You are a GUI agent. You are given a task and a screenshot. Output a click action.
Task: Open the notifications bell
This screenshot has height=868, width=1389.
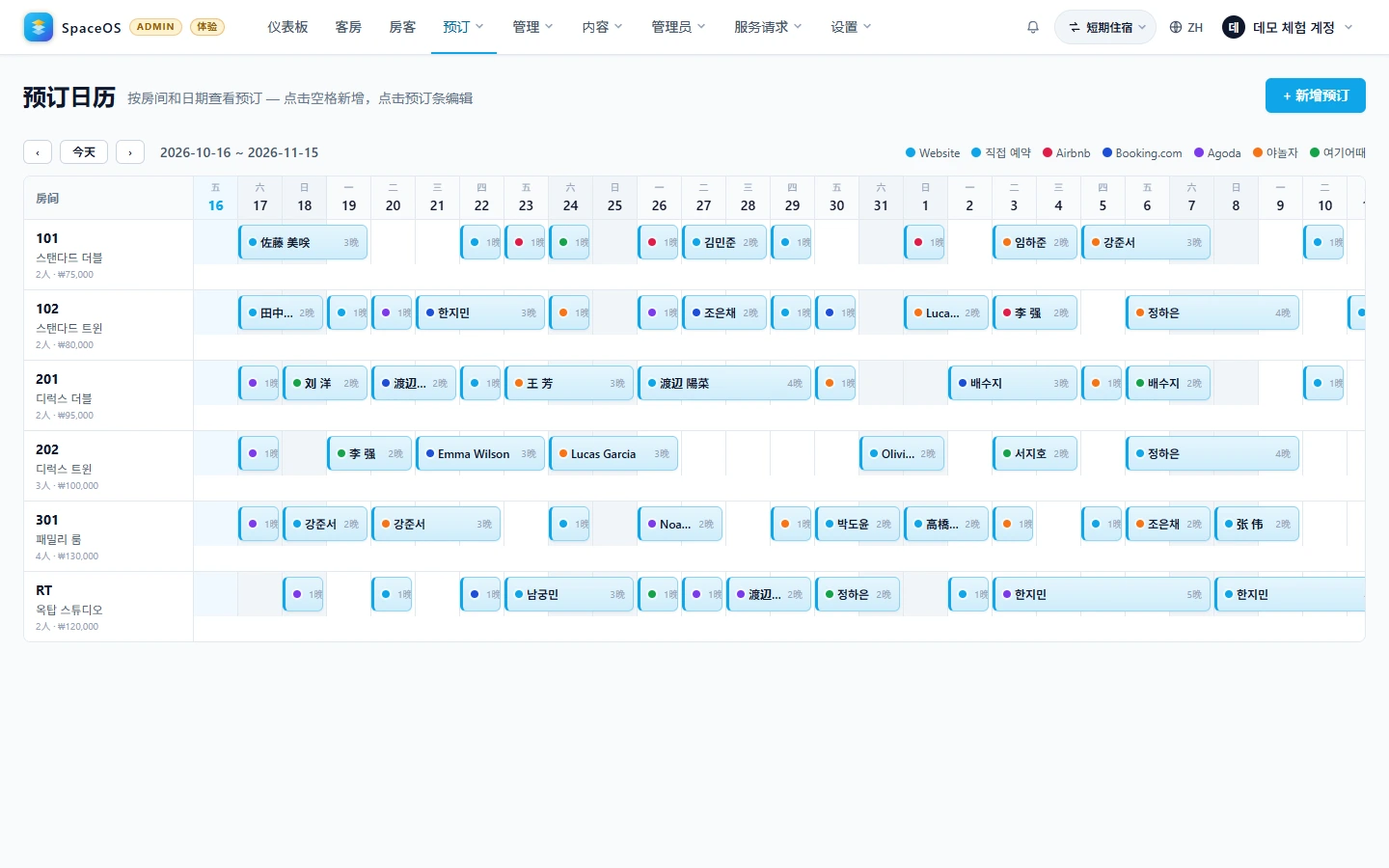(x=1033, y=27)
